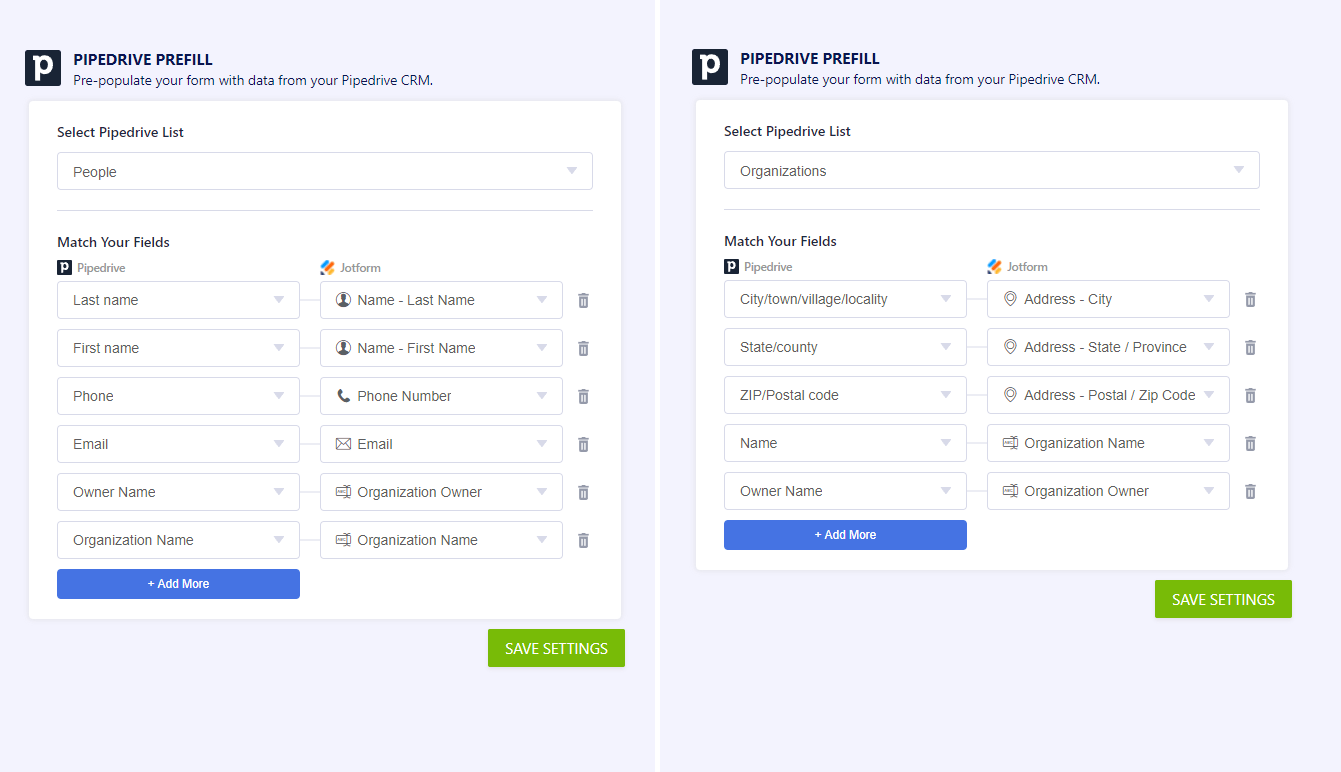Save settings for the People prefill

pos(556,648)
